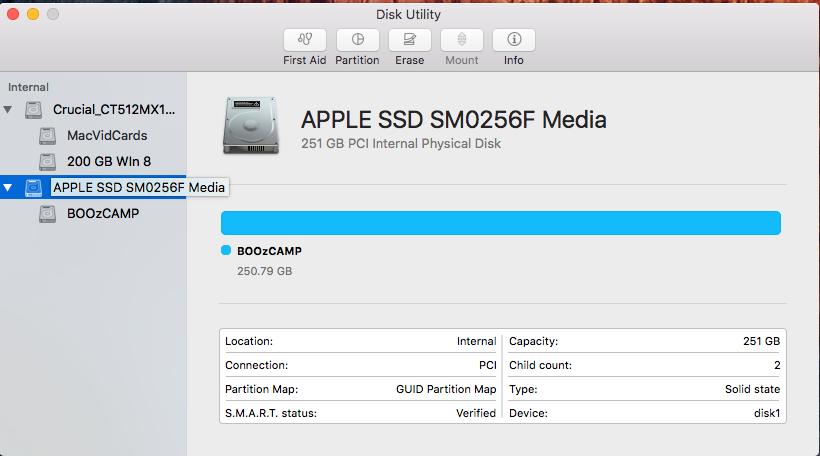Click the BOOzCAMP legend label
820x456 pixels.
click(269, 251)
